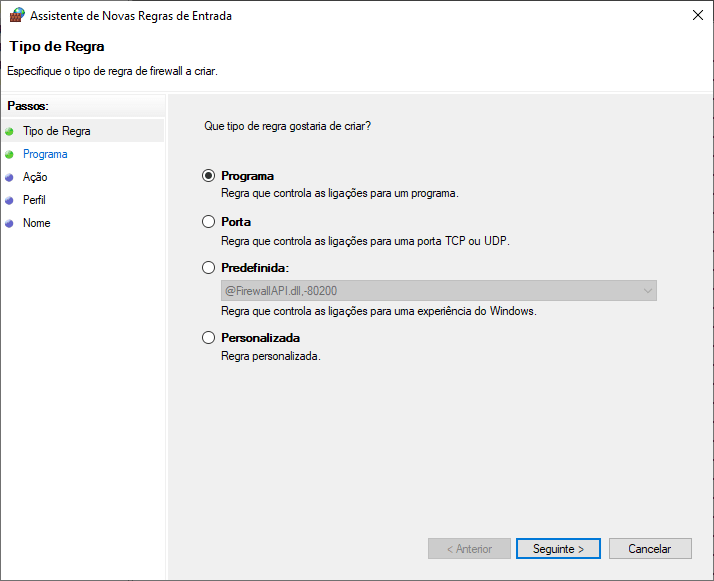This screenshot has width=714, height=581.
Task: Click the Nome step in Passos list
Action: pyautogui.click(x=37, y=223)
